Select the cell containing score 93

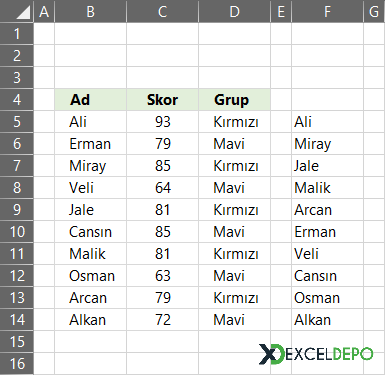pyautogui.click(x=162, y=122)
